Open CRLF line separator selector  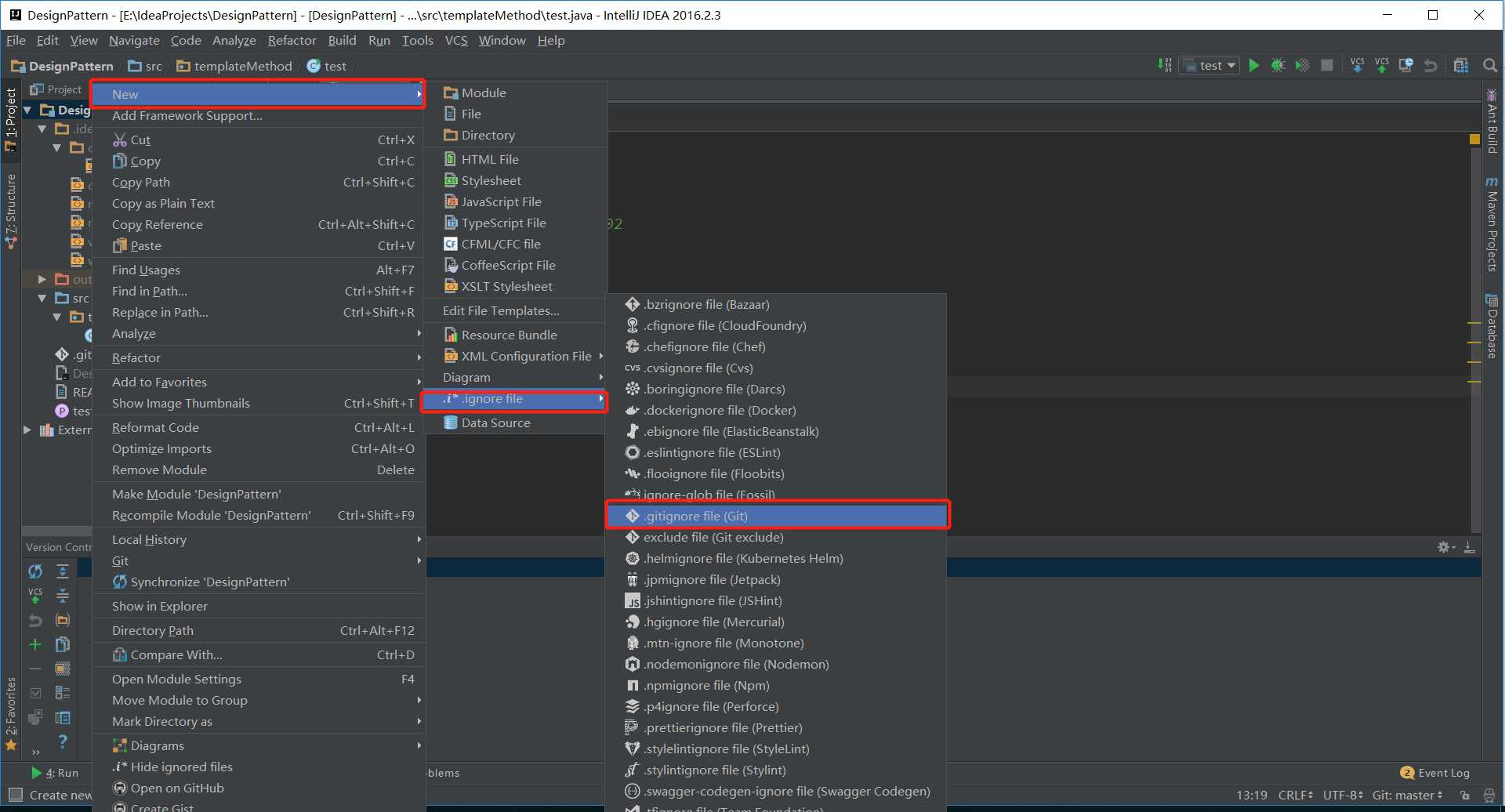1296,795
